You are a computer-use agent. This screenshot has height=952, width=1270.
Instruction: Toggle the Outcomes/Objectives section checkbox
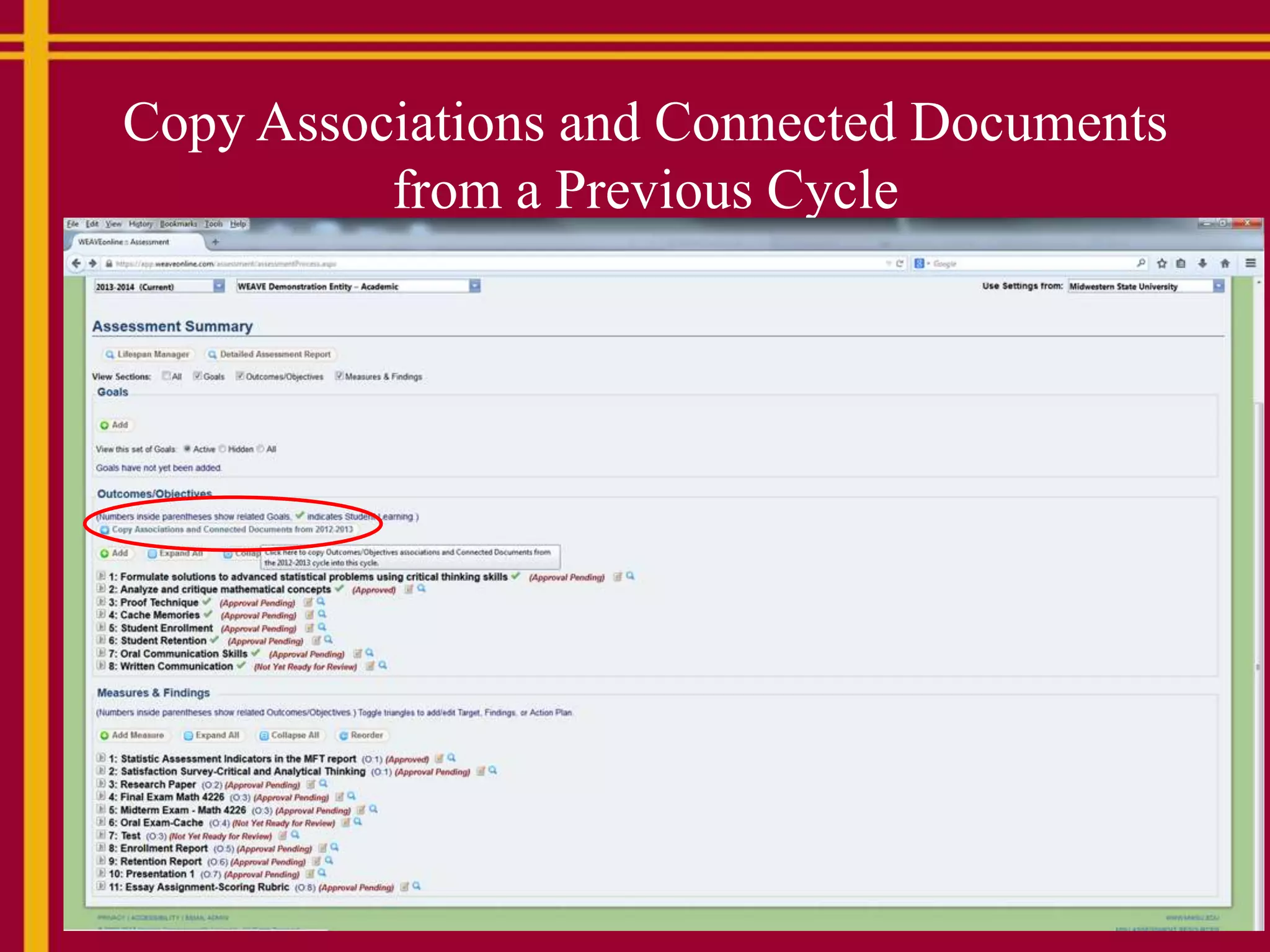(x=240, y=376)
